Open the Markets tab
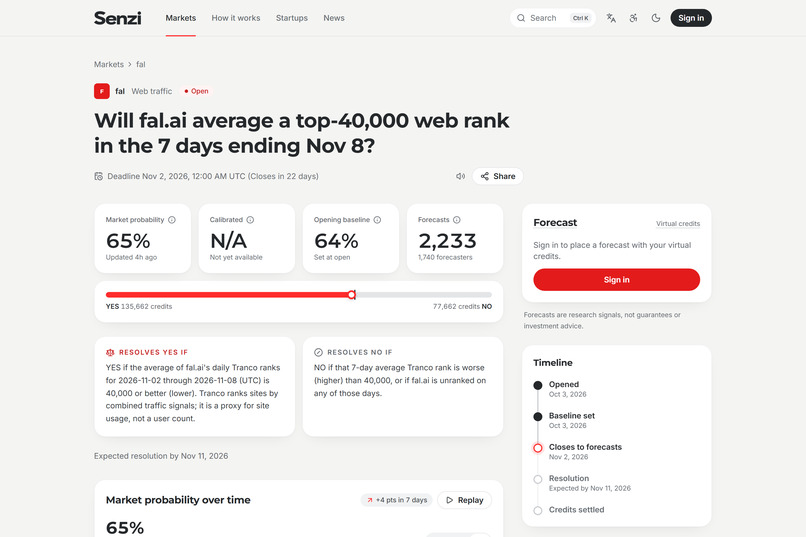 (x=180, y=18)
